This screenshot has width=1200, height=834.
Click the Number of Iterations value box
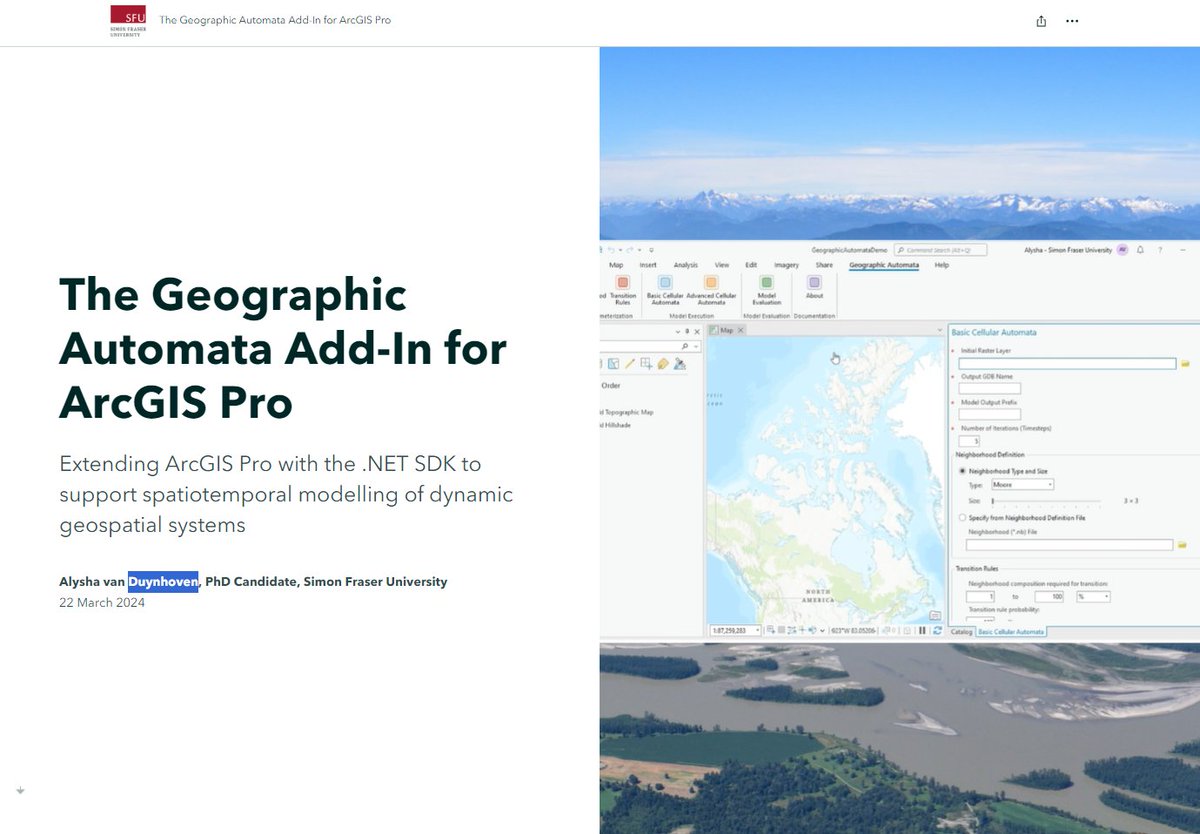point(968,440)
